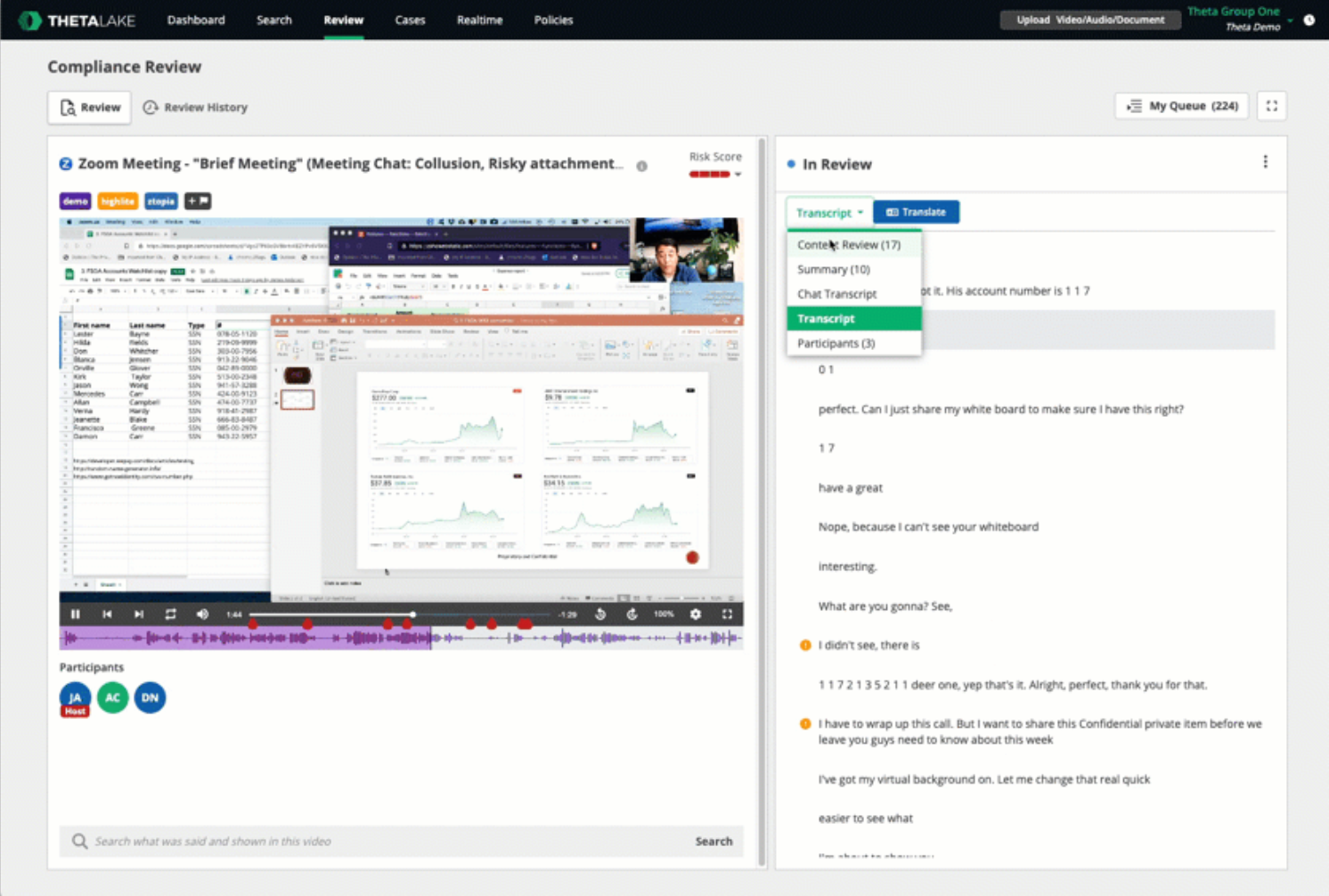Click transcript line "What are you gonna? See,"
Viewport: 1329px width, 896px height.
[885, 606]
